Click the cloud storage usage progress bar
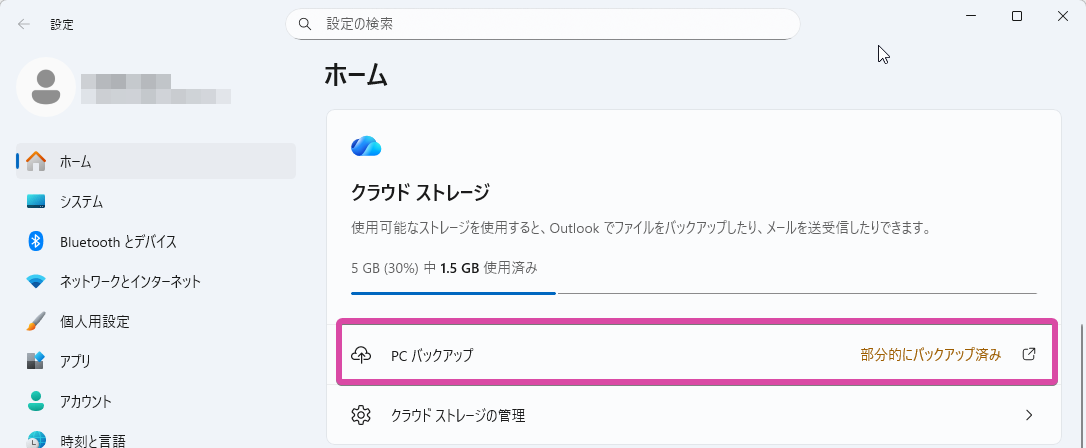Screen dimensions: 1086x448 coord(693,294)
